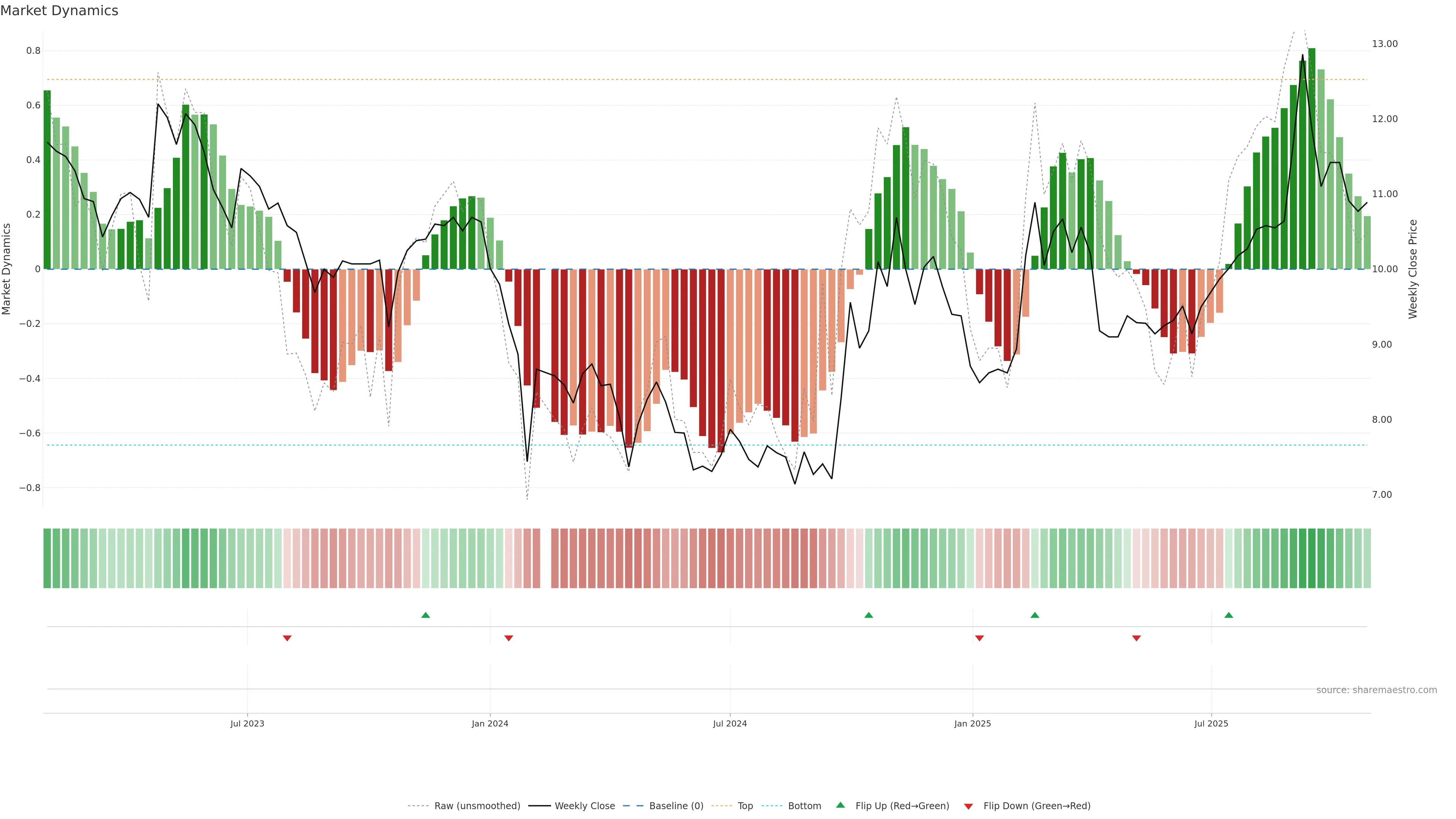The width and height of the screenshot is (1456, 819).
Task: Click the 13.00 price axis tick label
Action: (x=1384, y=44)
